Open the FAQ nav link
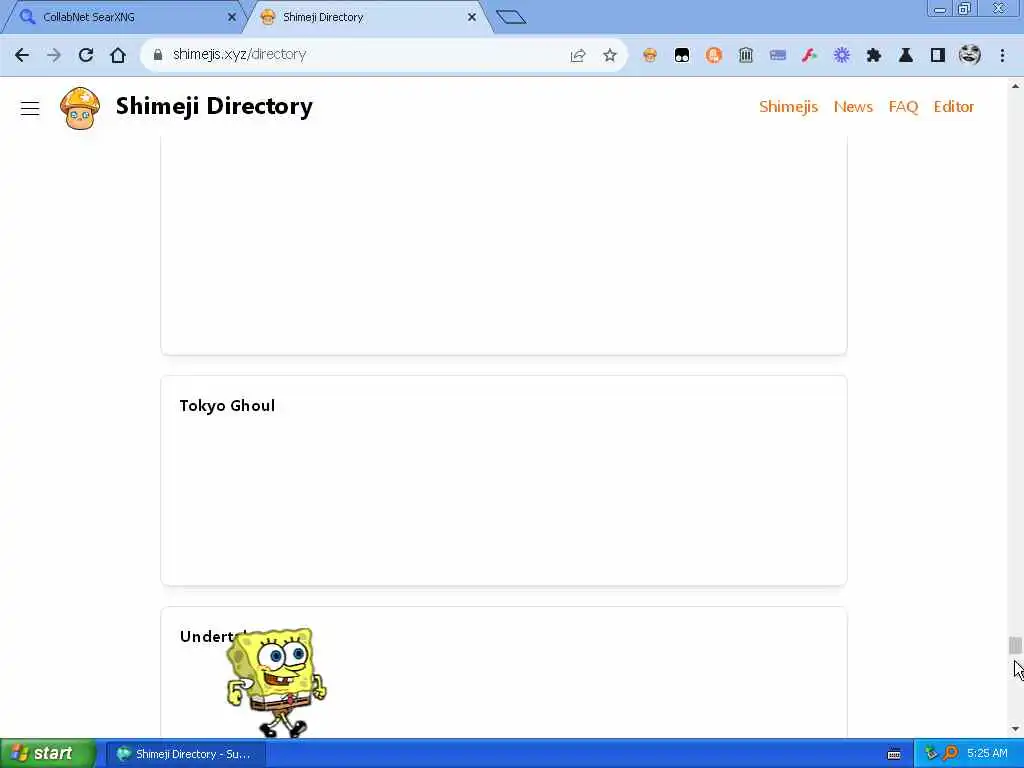The width and height of the screenshot is (1024, 768). coord(903,106)
